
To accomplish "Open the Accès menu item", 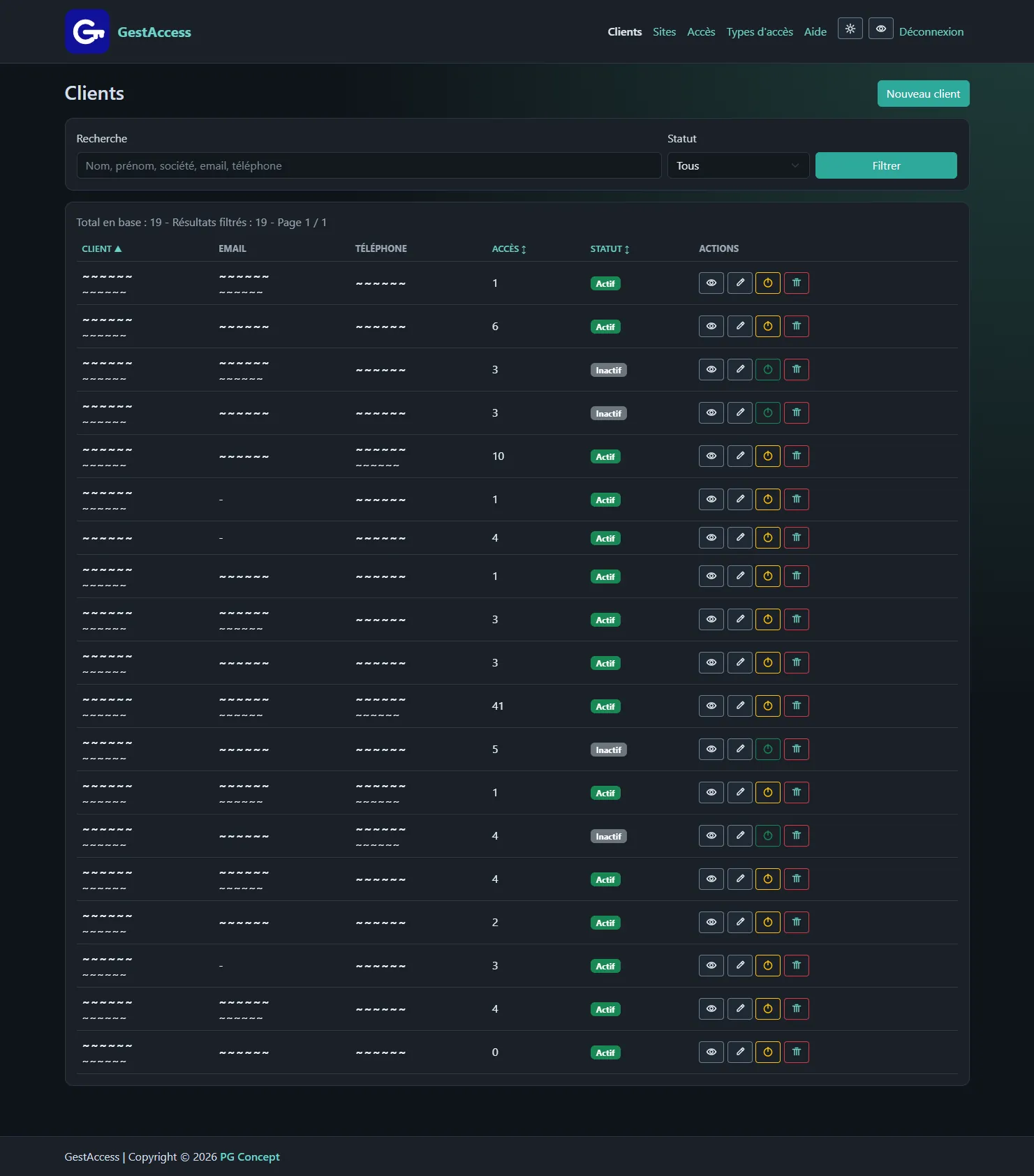I will pyautogui.click(x=701, y=31).
